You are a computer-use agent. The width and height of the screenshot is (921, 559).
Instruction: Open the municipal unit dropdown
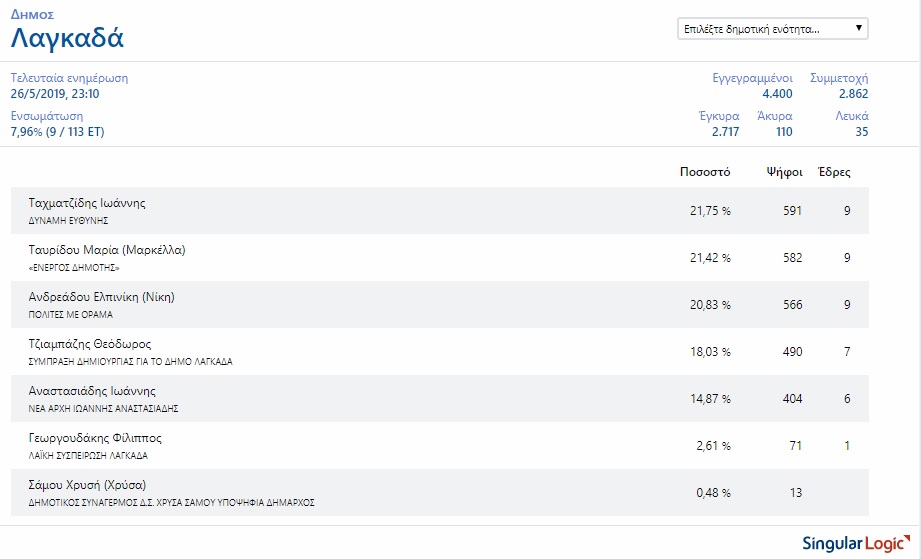(772, 28)
